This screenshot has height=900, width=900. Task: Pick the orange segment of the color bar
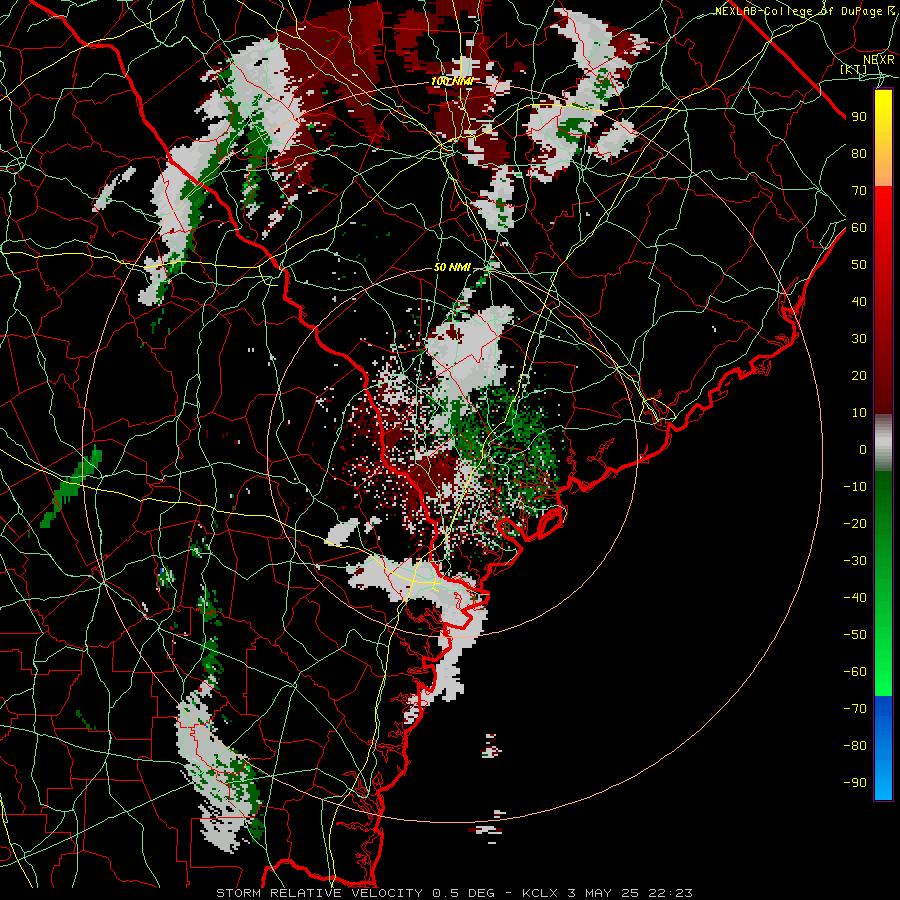[883, 168]
